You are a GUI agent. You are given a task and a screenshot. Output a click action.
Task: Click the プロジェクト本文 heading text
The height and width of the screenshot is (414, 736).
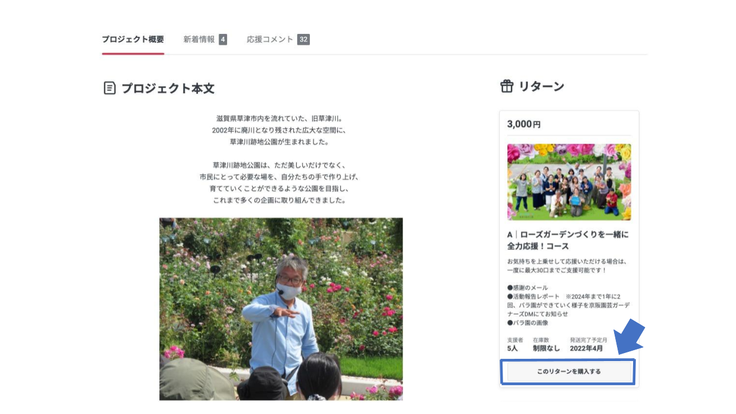pos(167,88)
